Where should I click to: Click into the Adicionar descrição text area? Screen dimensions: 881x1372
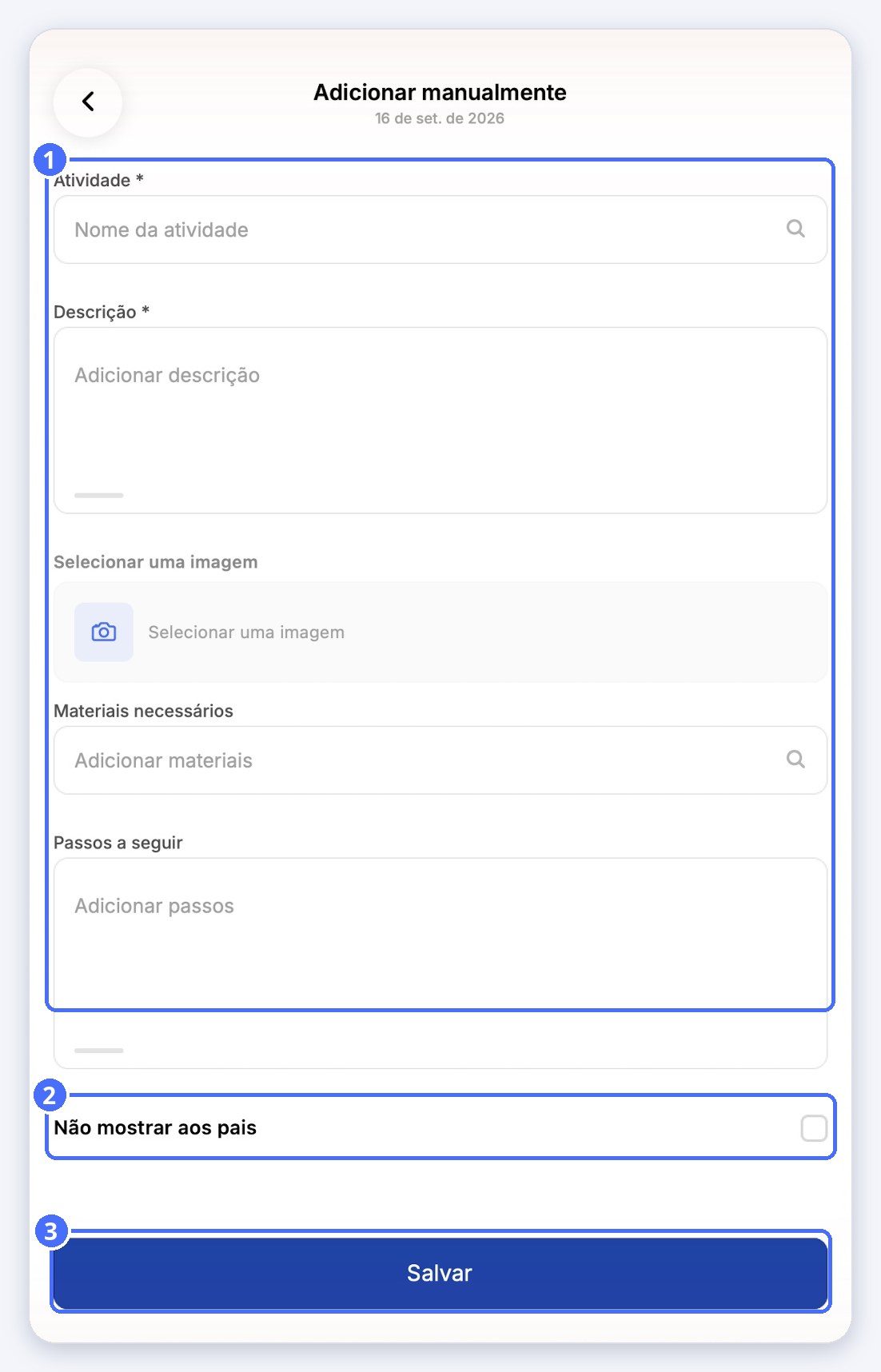click(440, 420)
